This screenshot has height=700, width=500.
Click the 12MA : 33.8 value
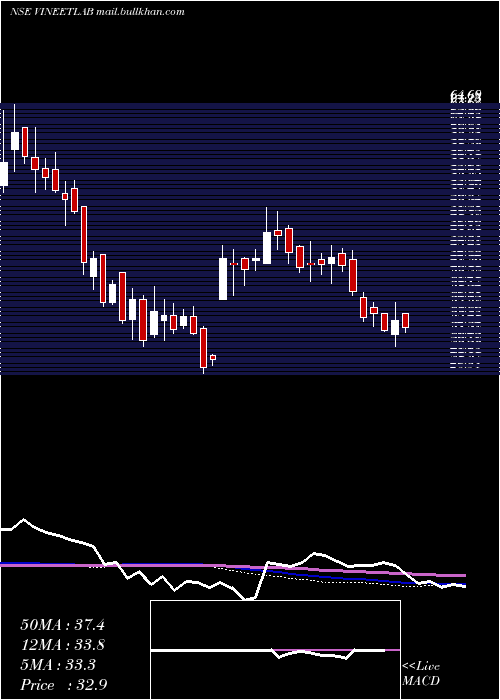click(62, 645)
